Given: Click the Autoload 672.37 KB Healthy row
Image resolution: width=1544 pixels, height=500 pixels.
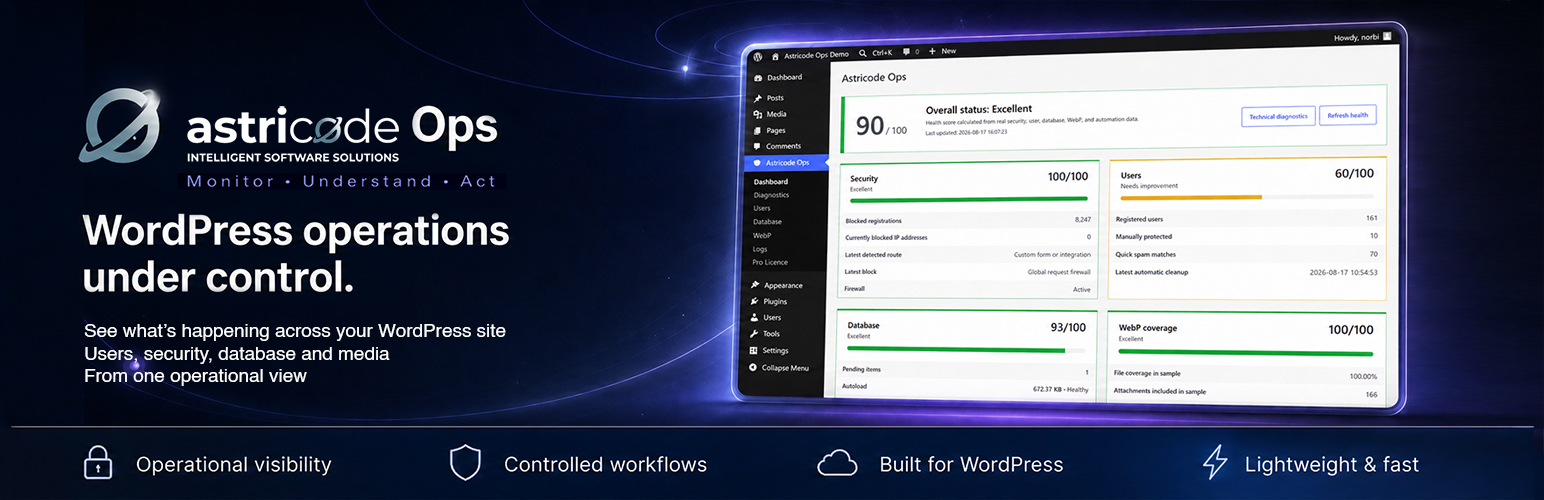Looking at the screenshot, I should pyautogui.click(x=966, y=389).
